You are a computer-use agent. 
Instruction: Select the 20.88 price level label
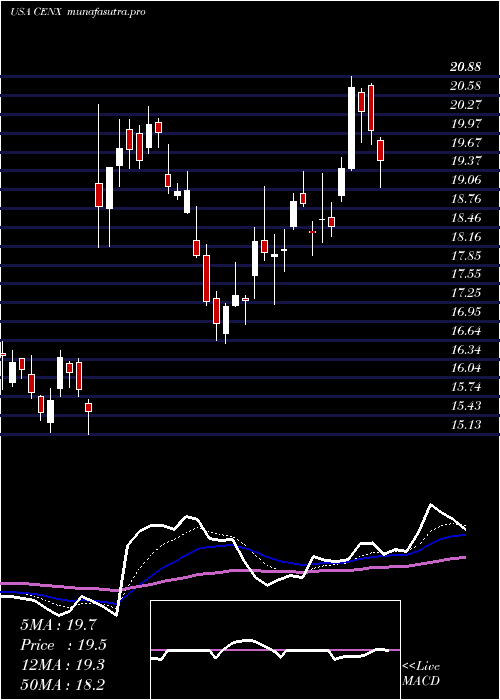[x=466, y=67]
